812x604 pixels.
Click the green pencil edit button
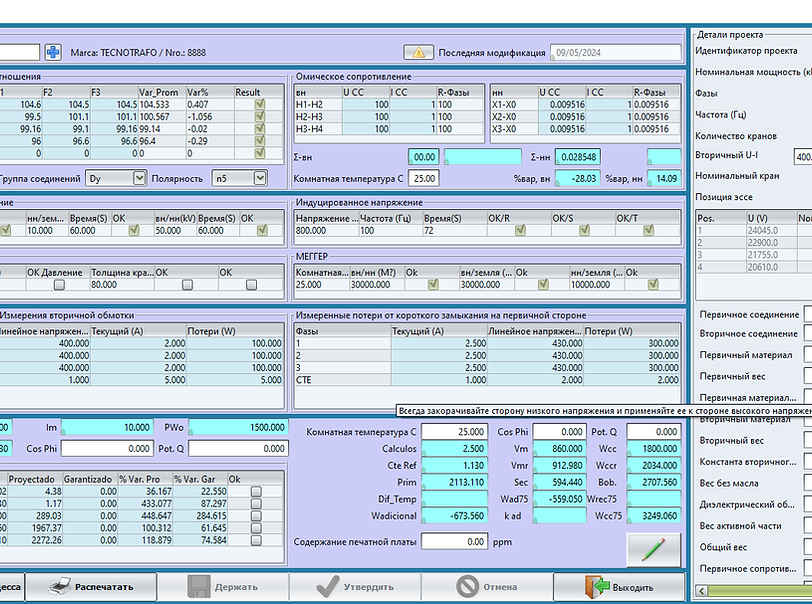point(654,550)
